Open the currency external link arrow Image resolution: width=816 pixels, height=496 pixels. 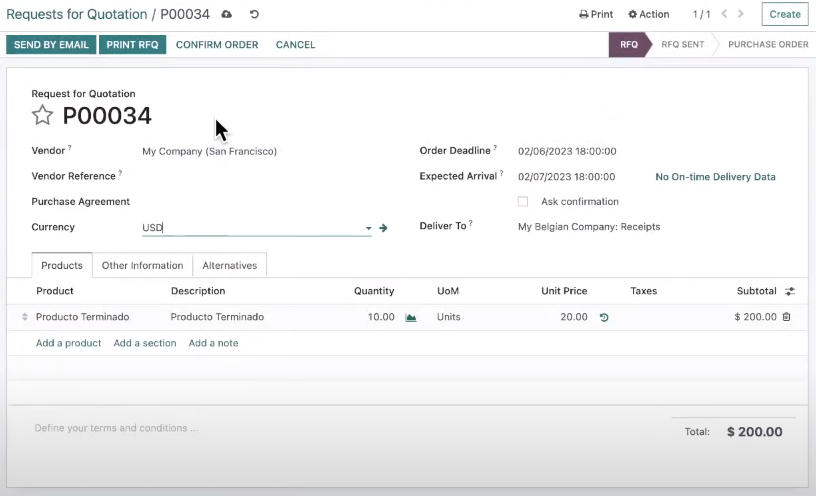pos(383,228)
